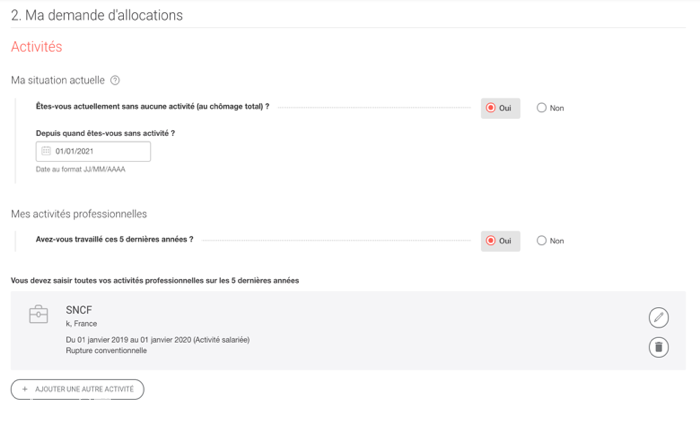
Task: Edit the SNCF activity with the pencil icon
Action: tap(658, 318)
